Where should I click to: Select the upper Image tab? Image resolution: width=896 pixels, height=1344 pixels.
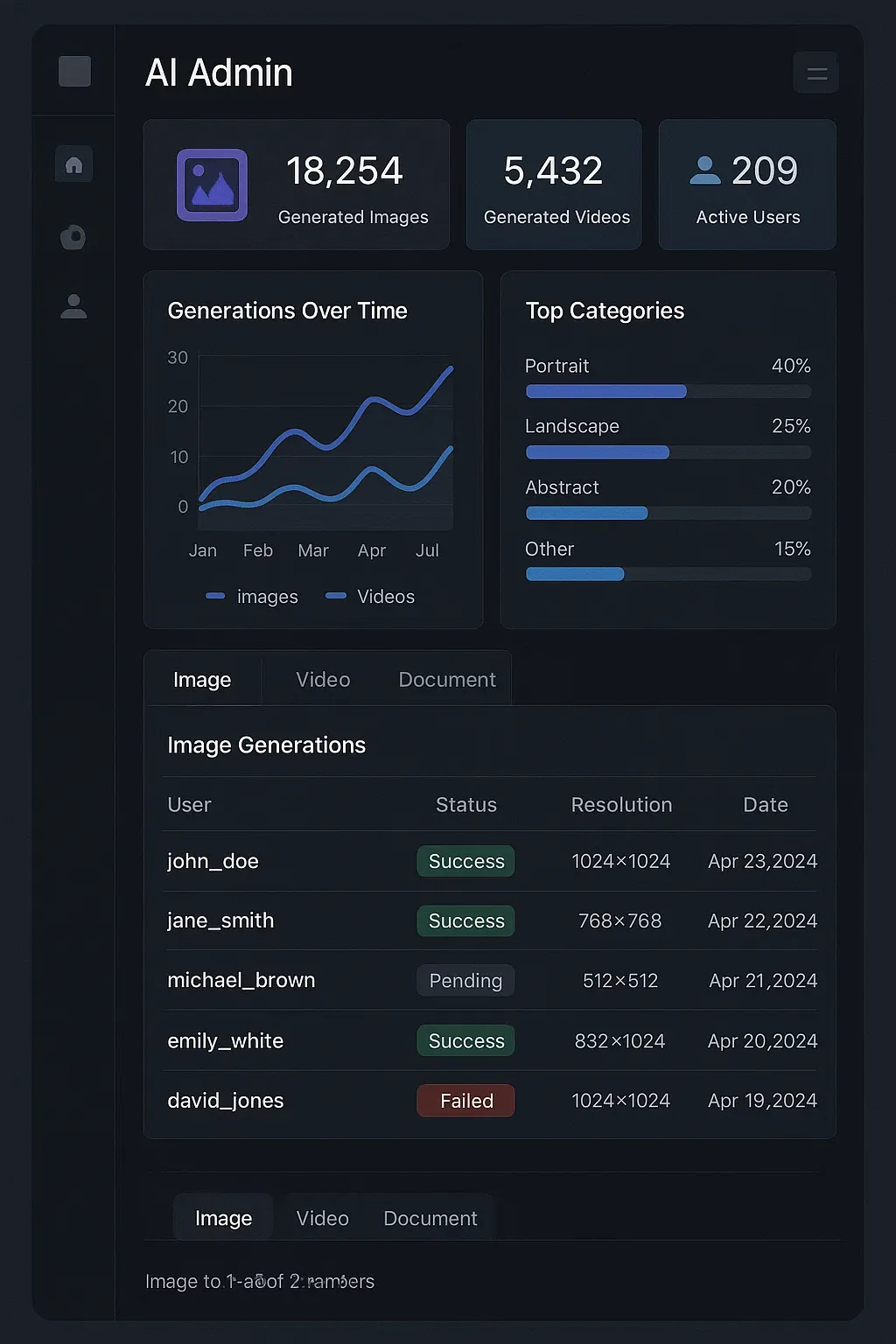202,680
